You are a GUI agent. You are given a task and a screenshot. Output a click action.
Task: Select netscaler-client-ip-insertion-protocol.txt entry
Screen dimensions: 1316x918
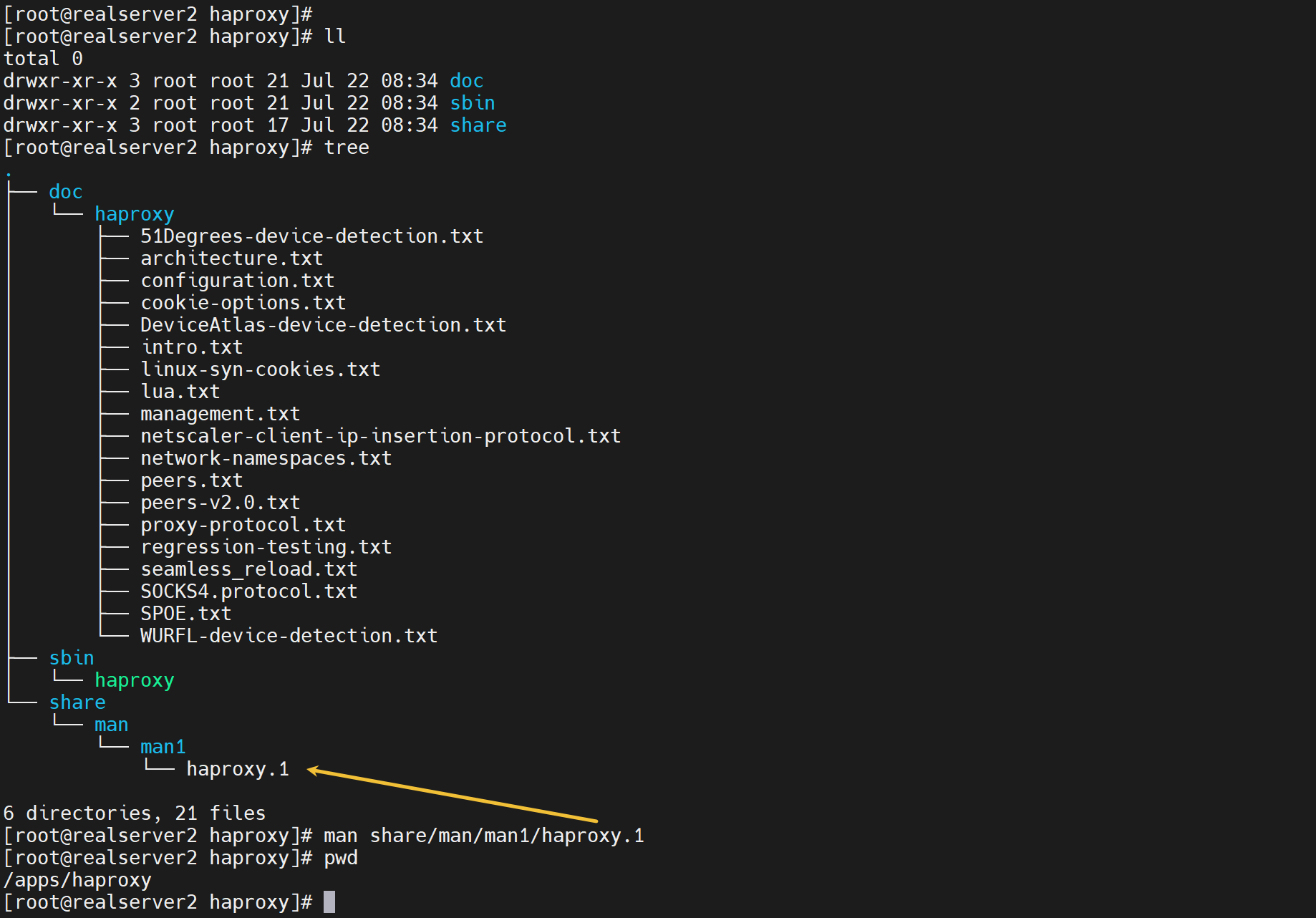point(380,436)
